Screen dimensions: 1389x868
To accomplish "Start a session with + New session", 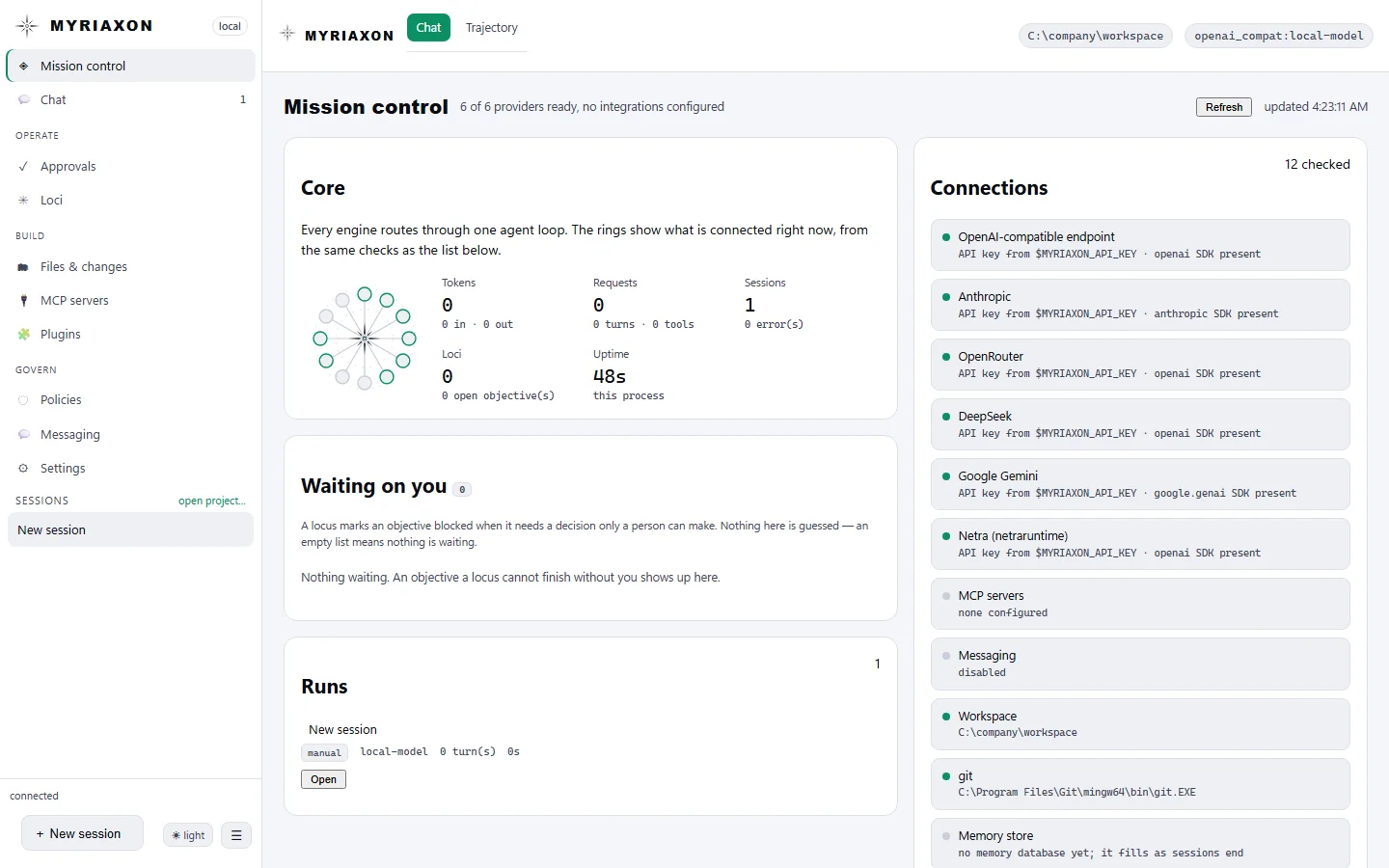I will (82, 833).
